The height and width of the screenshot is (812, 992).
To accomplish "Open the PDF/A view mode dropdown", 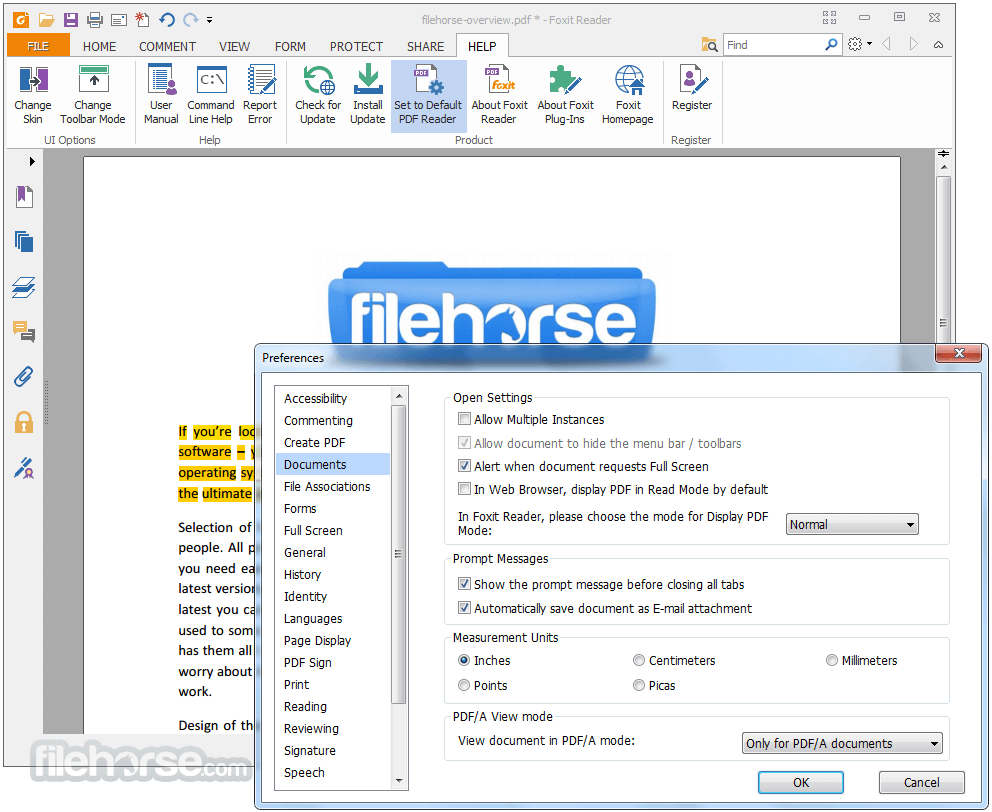I will pyautogui.click(x=842, y=743).
